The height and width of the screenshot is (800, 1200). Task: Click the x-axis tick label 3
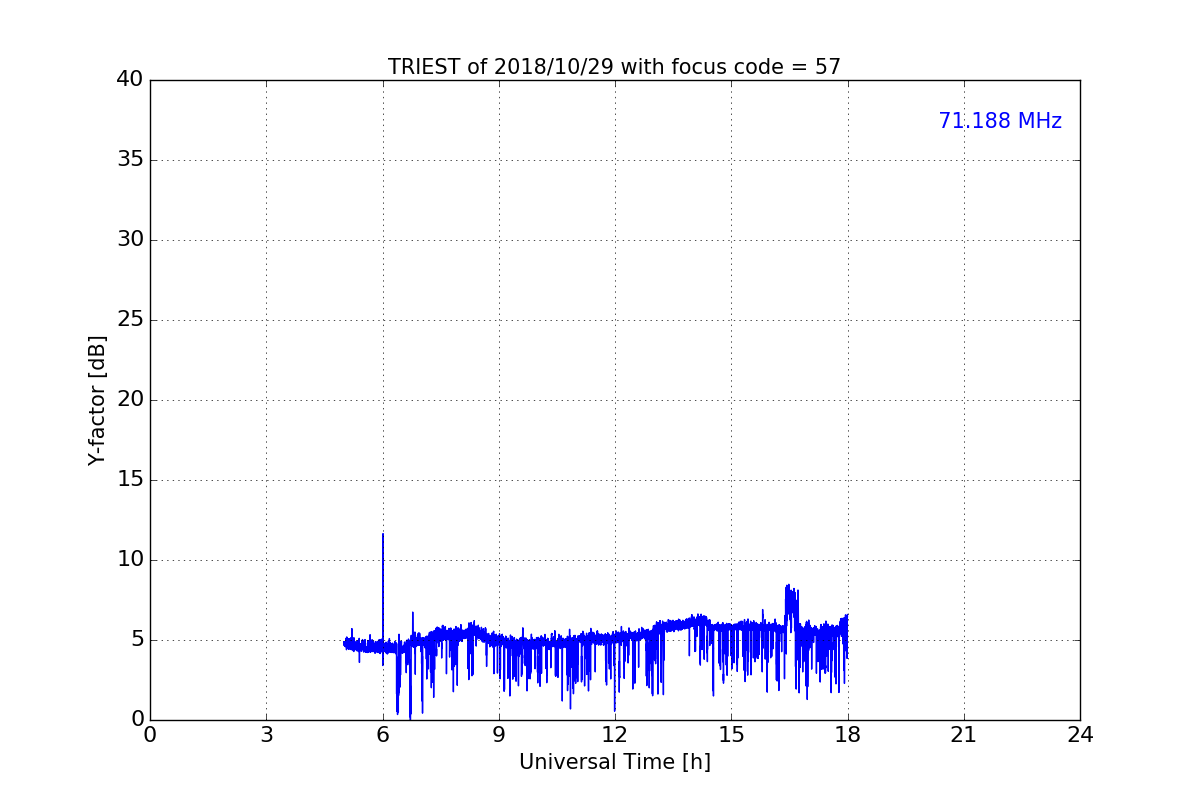266,735
